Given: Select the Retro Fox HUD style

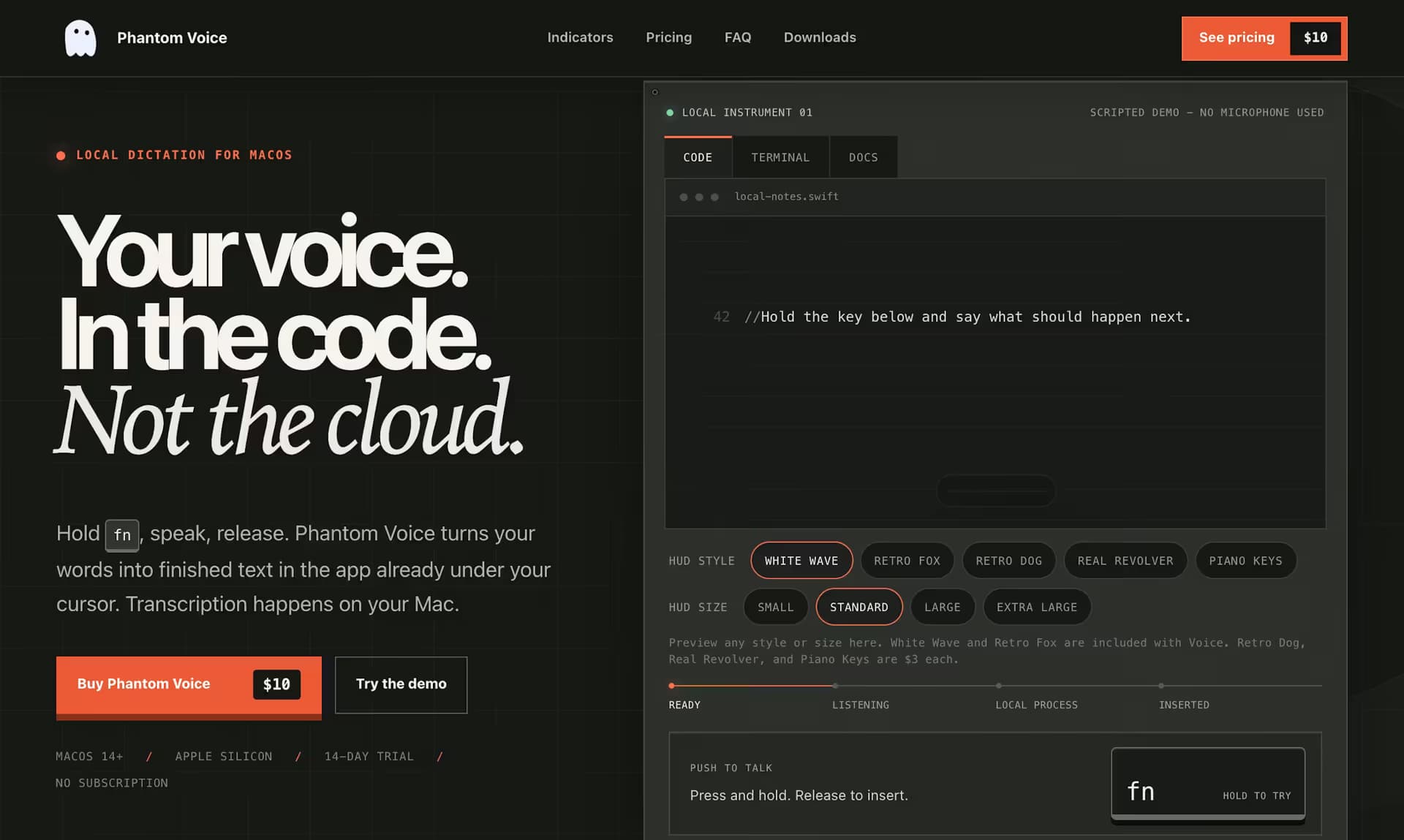Looking at the screenshot, I should point(907,561).
